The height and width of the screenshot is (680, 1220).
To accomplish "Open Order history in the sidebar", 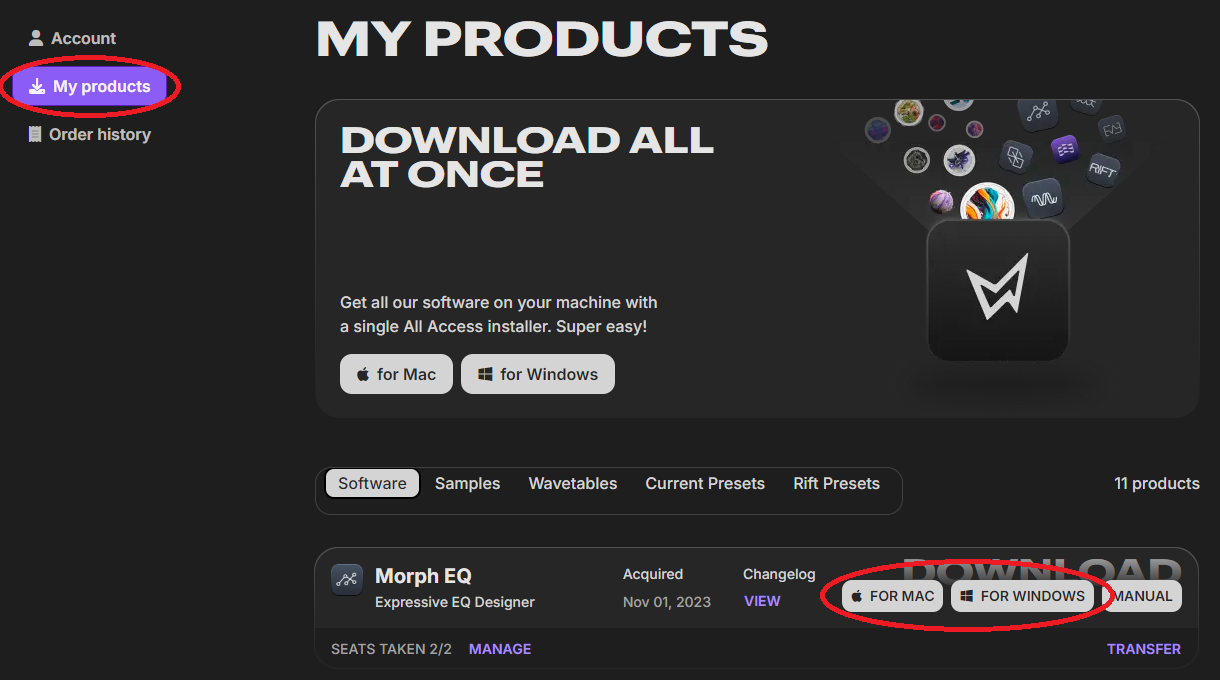I will click(89, 134).
